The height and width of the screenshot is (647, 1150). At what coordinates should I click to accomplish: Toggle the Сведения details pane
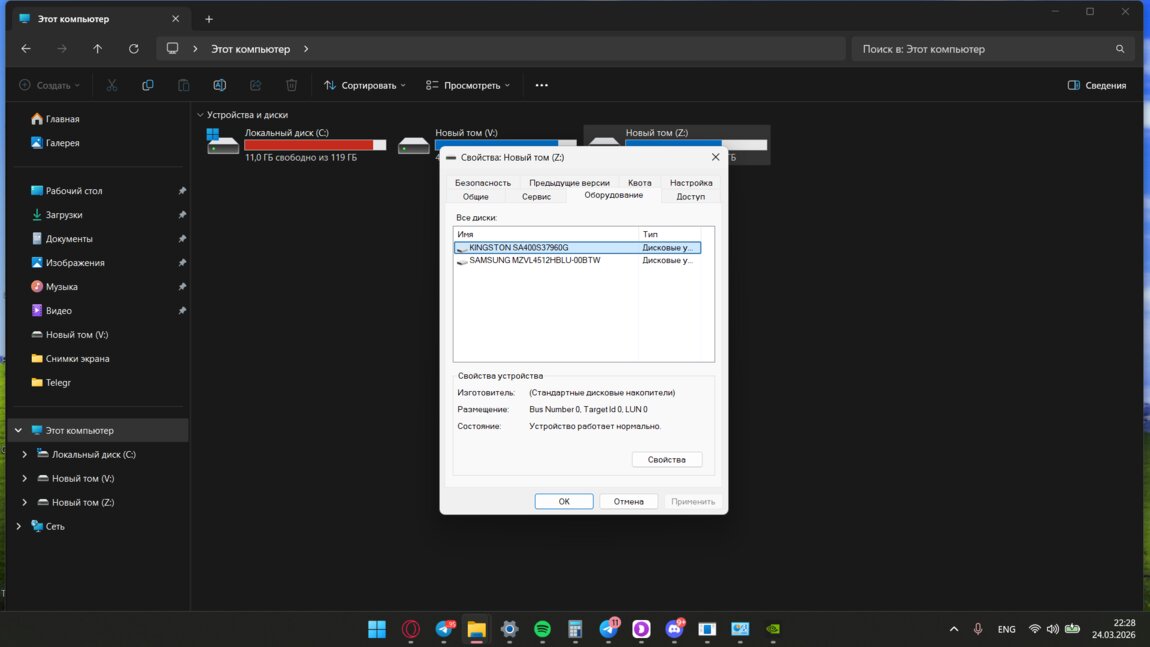click(x=1097, y=86)
